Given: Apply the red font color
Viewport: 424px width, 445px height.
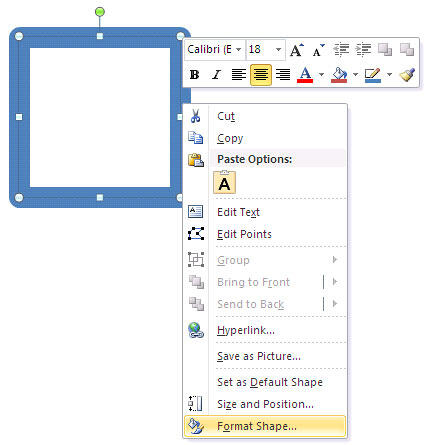Looking at the screenshot, I should tap(305, 75).
